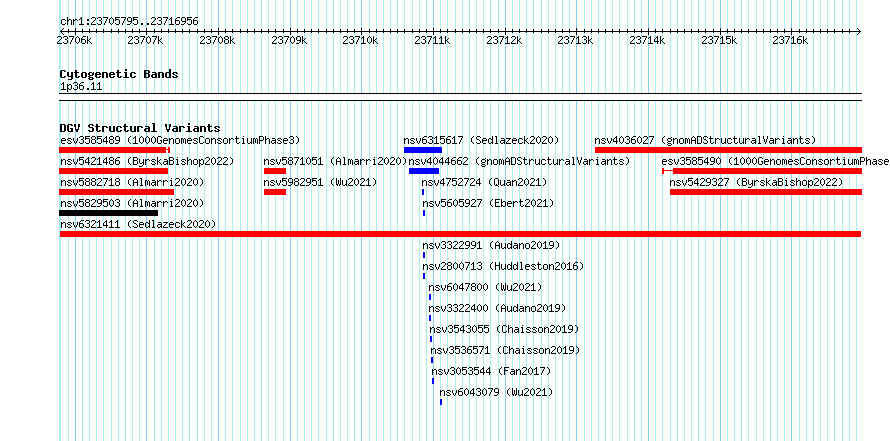890x441 pixels.
Task: Click the 23715k ruler tick label
Action: 719,40
